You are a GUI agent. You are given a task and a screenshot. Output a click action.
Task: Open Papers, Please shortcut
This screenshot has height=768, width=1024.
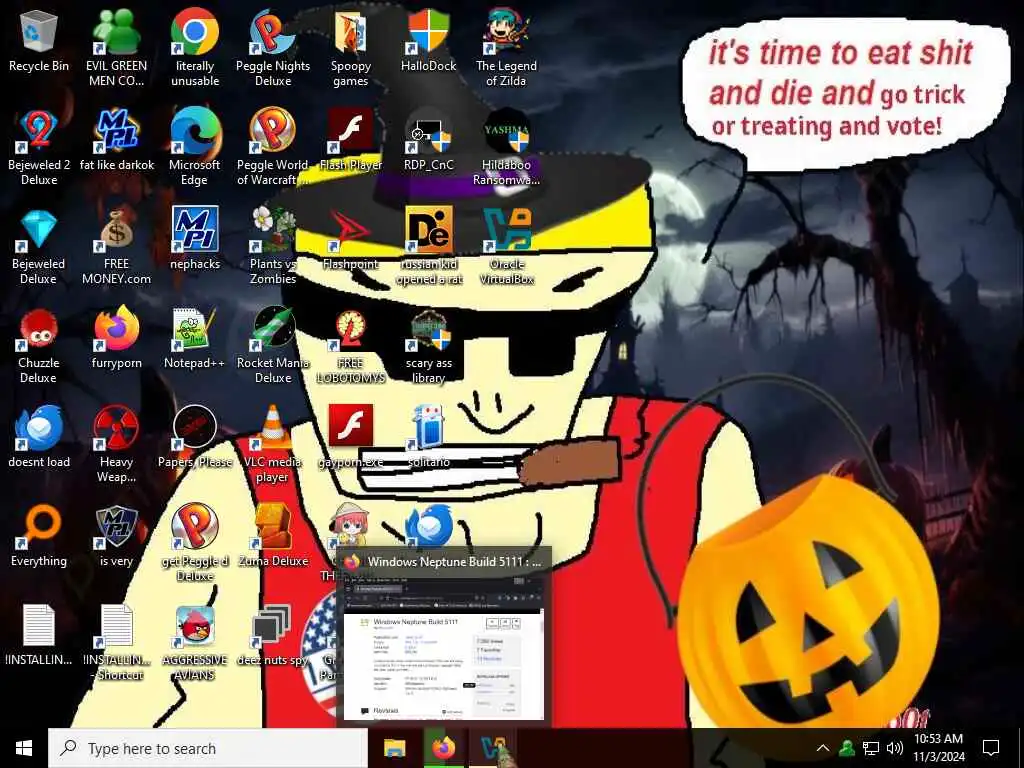click(x=195, y=428)
